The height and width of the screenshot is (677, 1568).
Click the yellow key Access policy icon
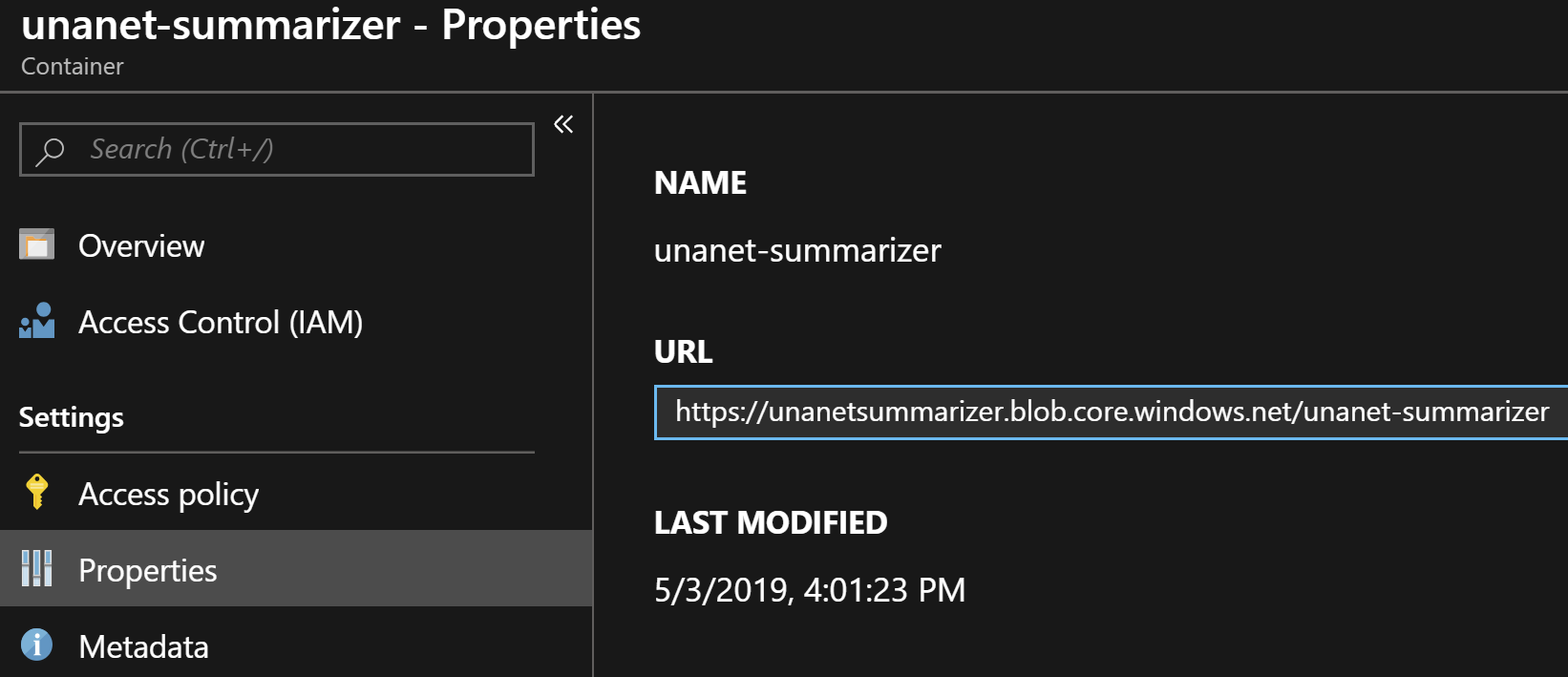(35, 494)
